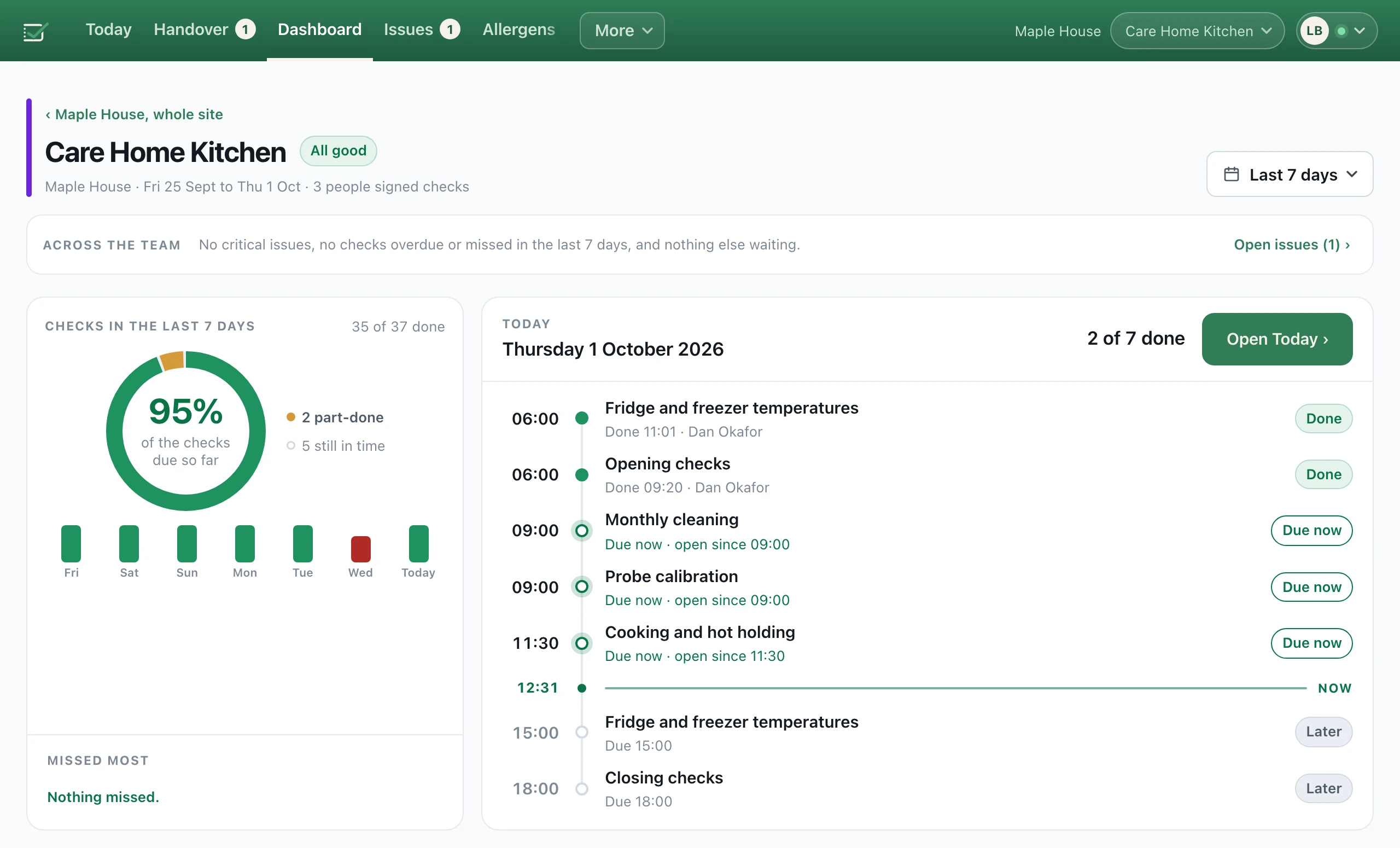Click Done badge for 06:00 Fridge and freezer temperatures
This screenshot has width=1400, height=848.
click(x=1323, y=419)
